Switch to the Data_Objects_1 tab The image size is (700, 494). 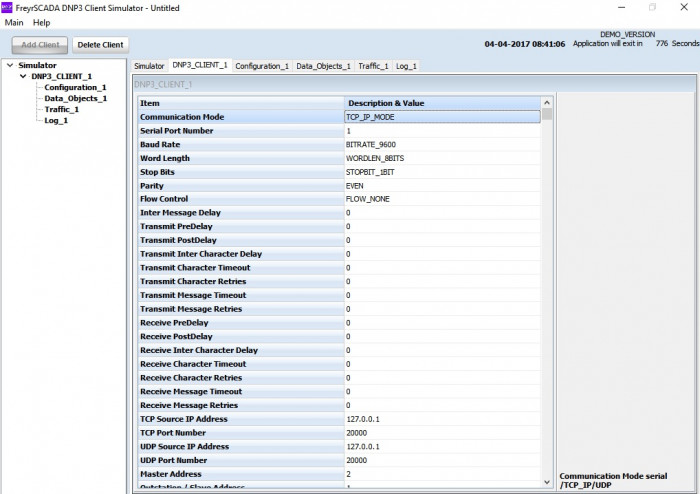[x=324, y=66]
